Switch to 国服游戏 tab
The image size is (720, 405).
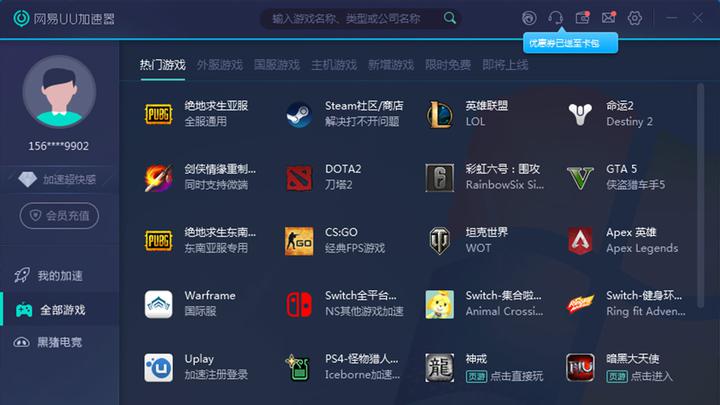pos(276,65)
